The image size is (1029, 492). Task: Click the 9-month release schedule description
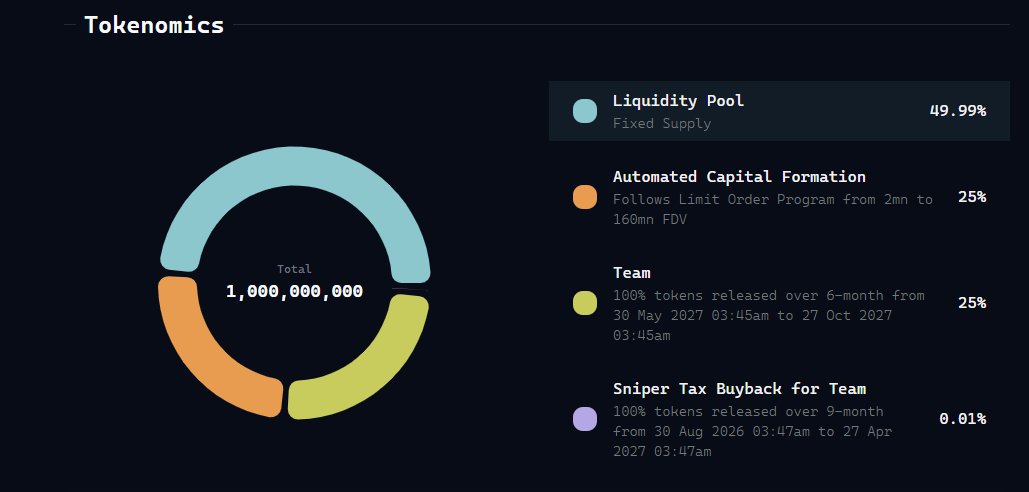tap(752, 432)
